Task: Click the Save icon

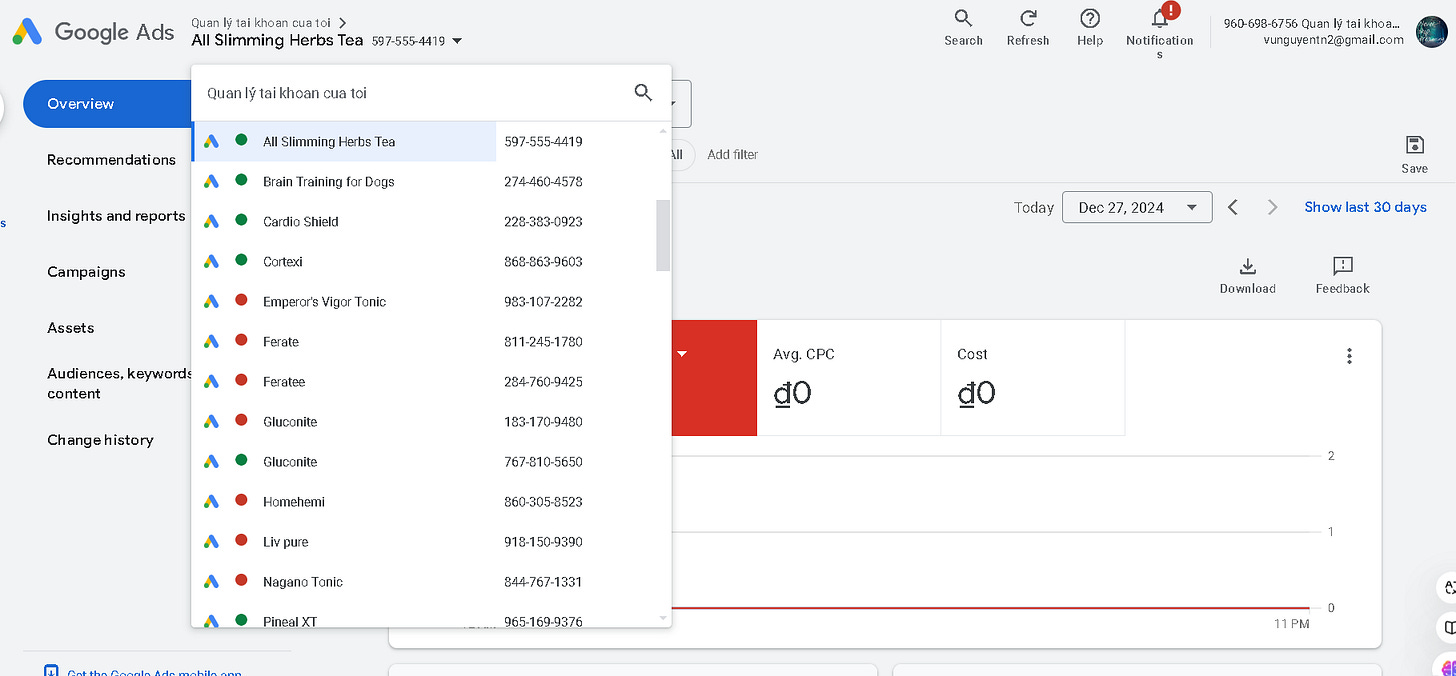Action: tap(1414, 145)
